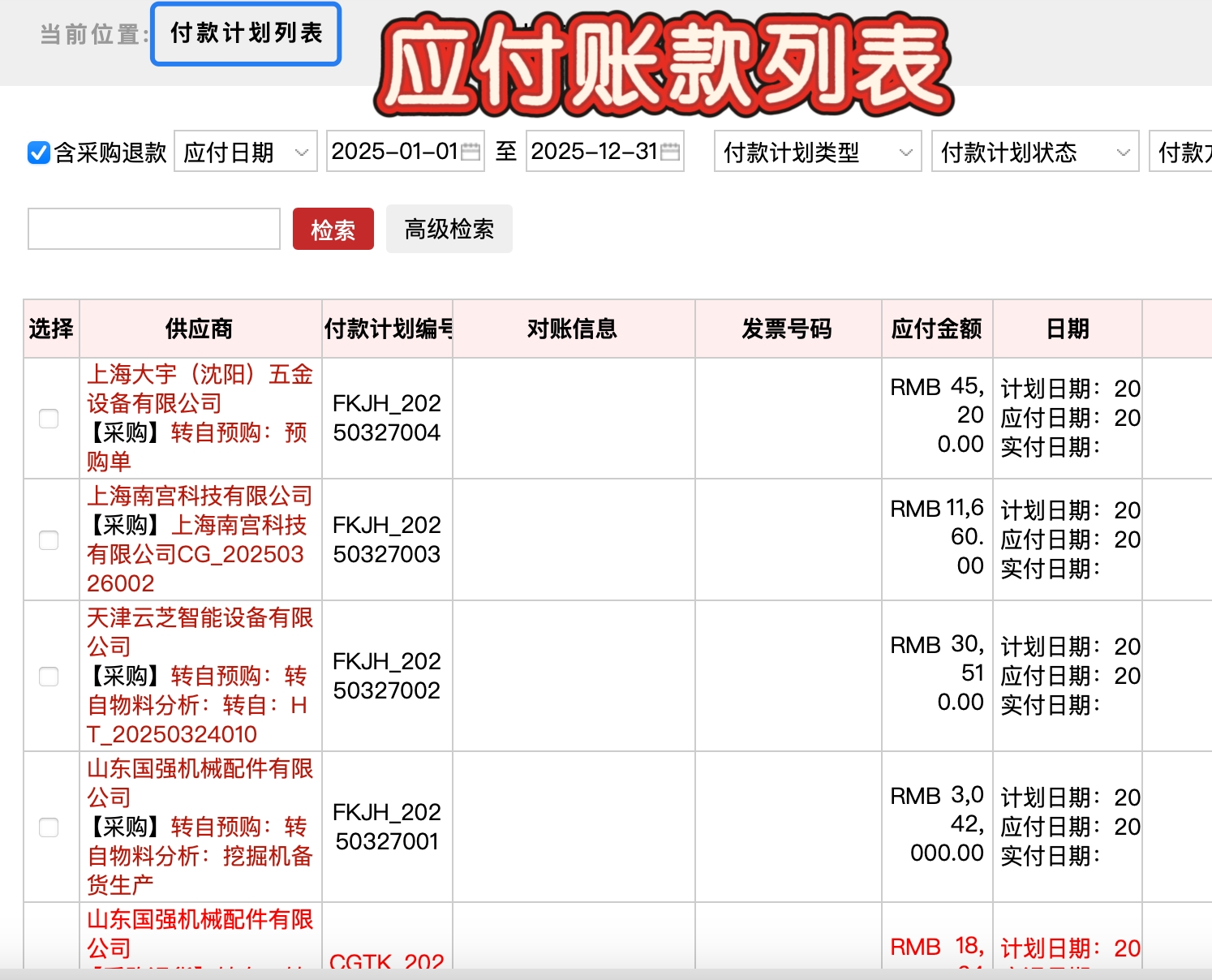Screen dimensions: 1212x980
Task: Tick checkbox for plan FKJH_20250327002
Action: click(49, 676)
